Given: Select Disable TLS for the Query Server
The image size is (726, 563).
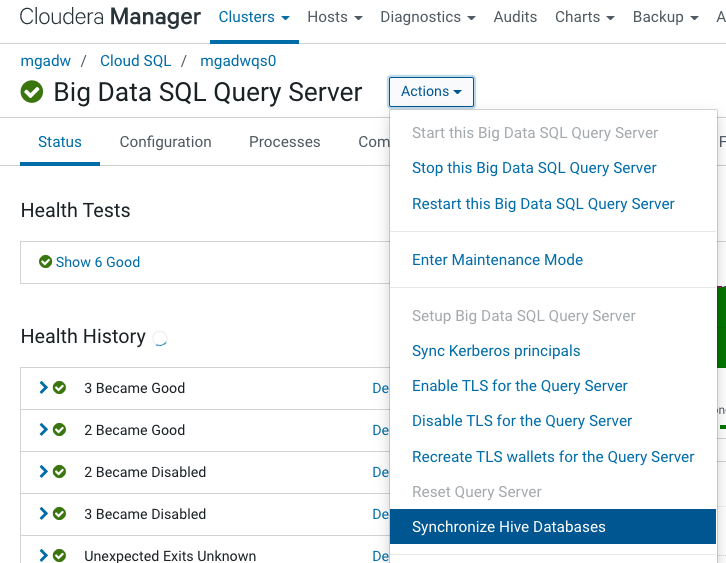Looking at the screenshot, I should (x=522, y=421).
